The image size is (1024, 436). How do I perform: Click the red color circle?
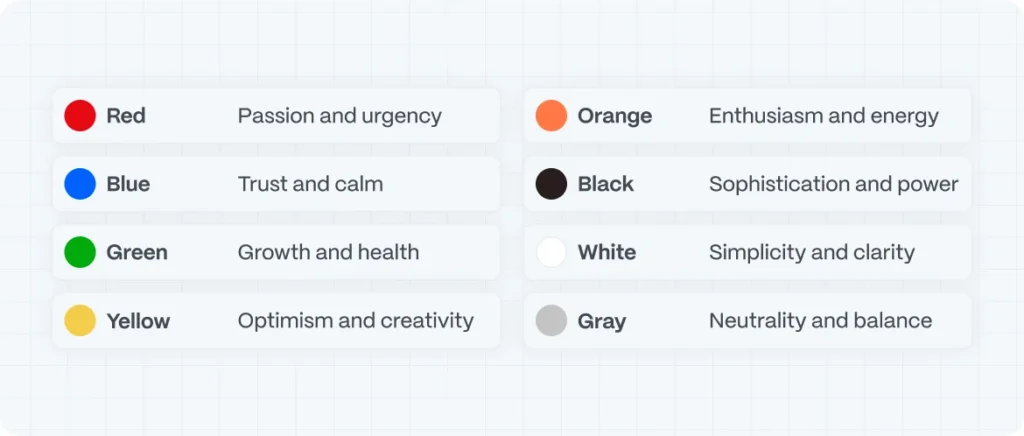point(80,116)
